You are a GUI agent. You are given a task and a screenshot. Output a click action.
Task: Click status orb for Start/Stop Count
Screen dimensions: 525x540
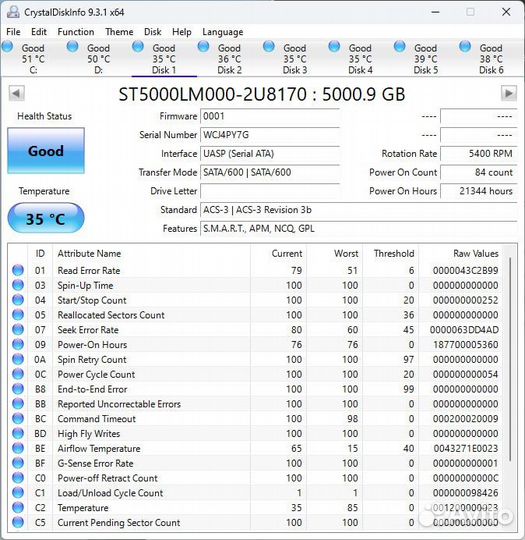click(18, 300)
